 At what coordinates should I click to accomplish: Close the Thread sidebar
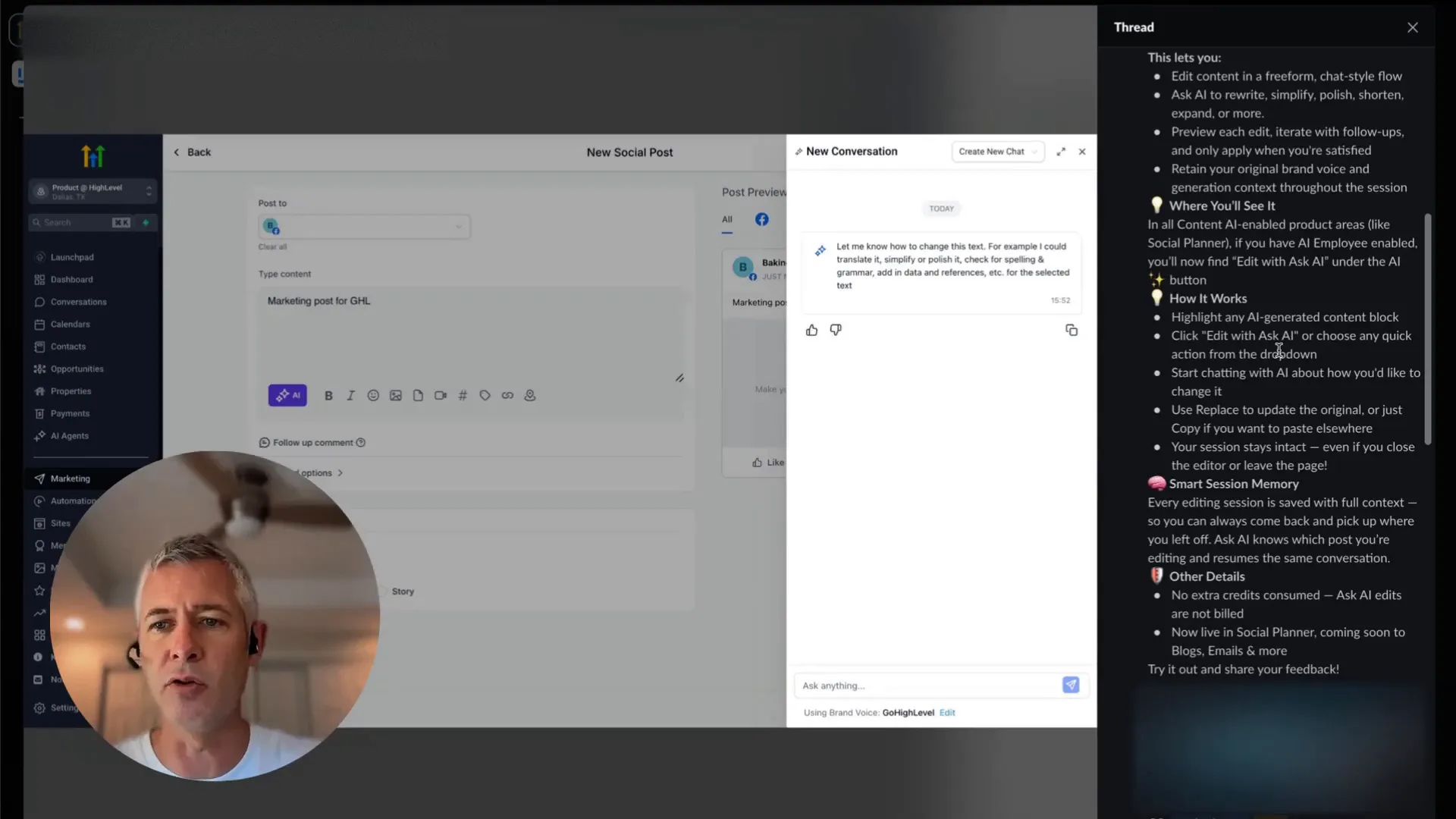1412,27
